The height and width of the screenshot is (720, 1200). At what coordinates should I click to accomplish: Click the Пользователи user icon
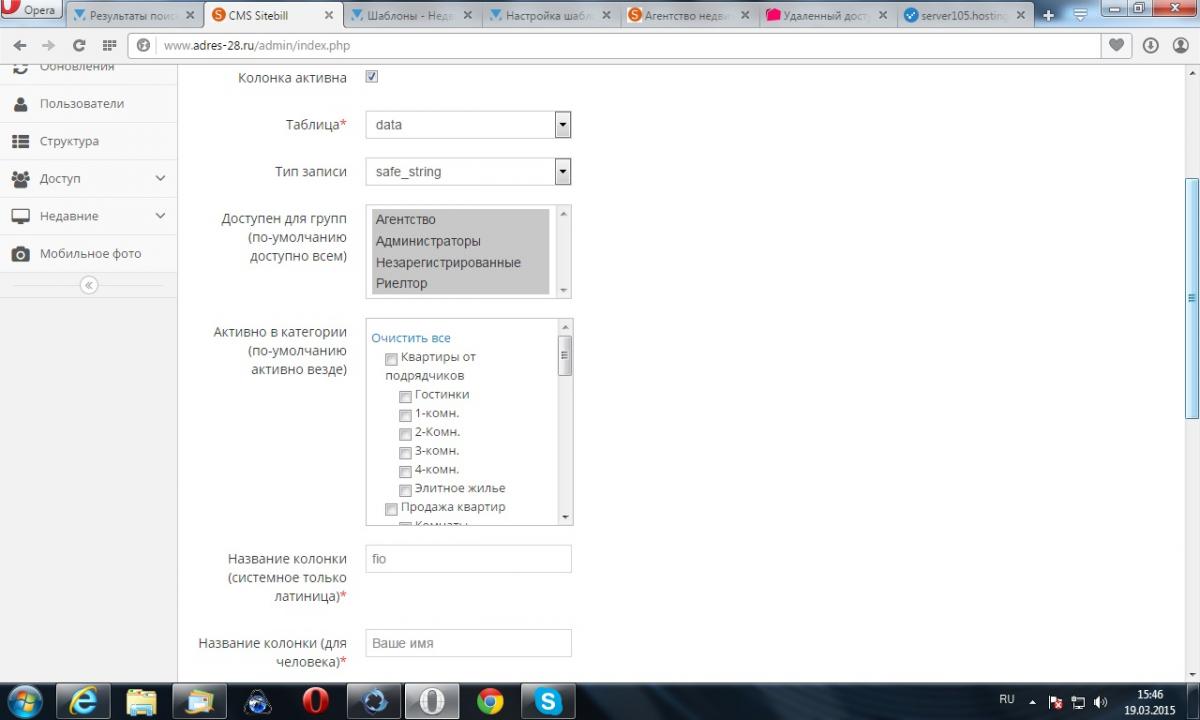pos(20,104)
